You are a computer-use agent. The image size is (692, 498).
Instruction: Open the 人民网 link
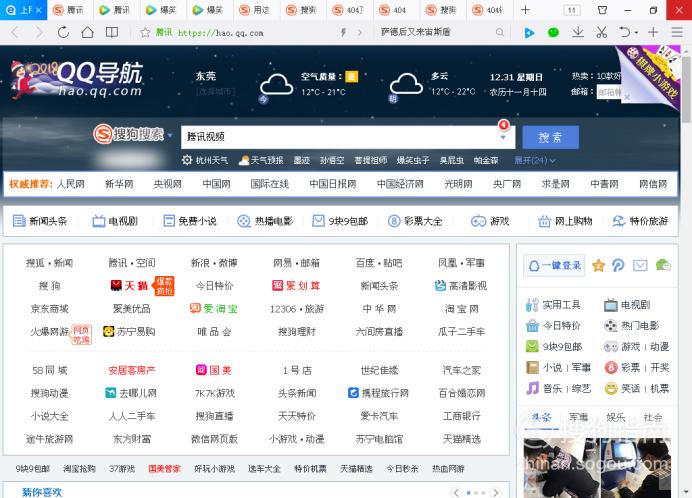coord(71,184)
